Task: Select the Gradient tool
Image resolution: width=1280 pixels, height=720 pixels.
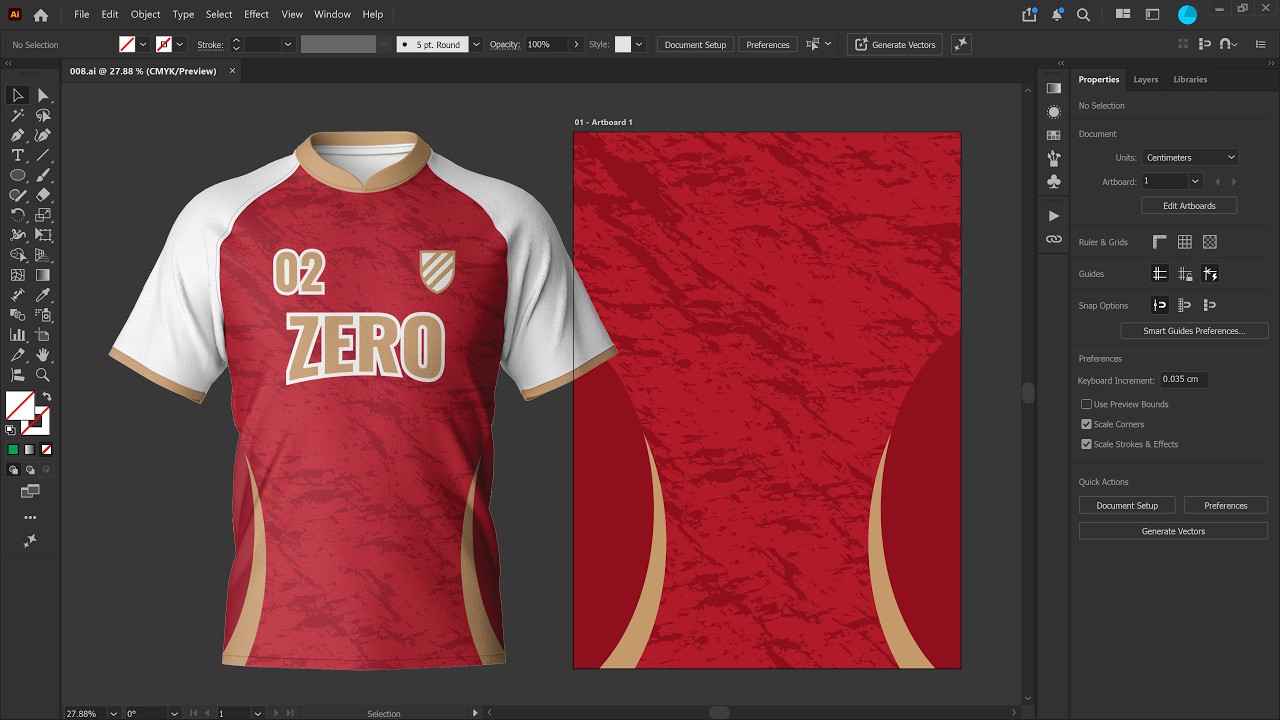Action: tap(43, 275)
